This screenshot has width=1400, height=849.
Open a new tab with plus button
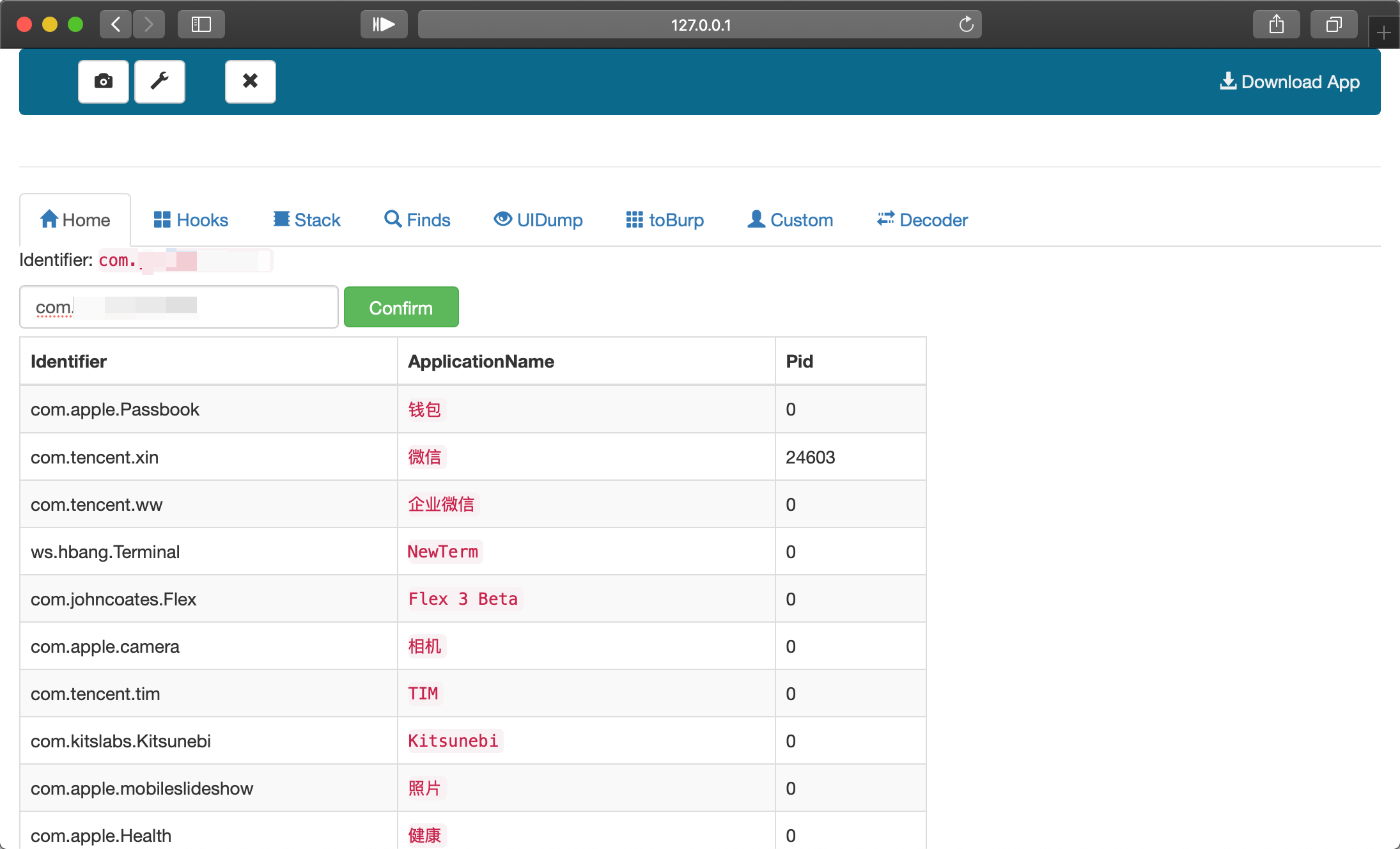point(1384,32)
